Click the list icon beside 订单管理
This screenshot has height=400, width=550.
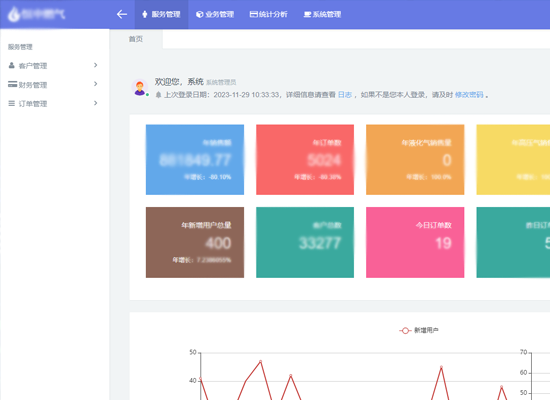coord(12,103)
